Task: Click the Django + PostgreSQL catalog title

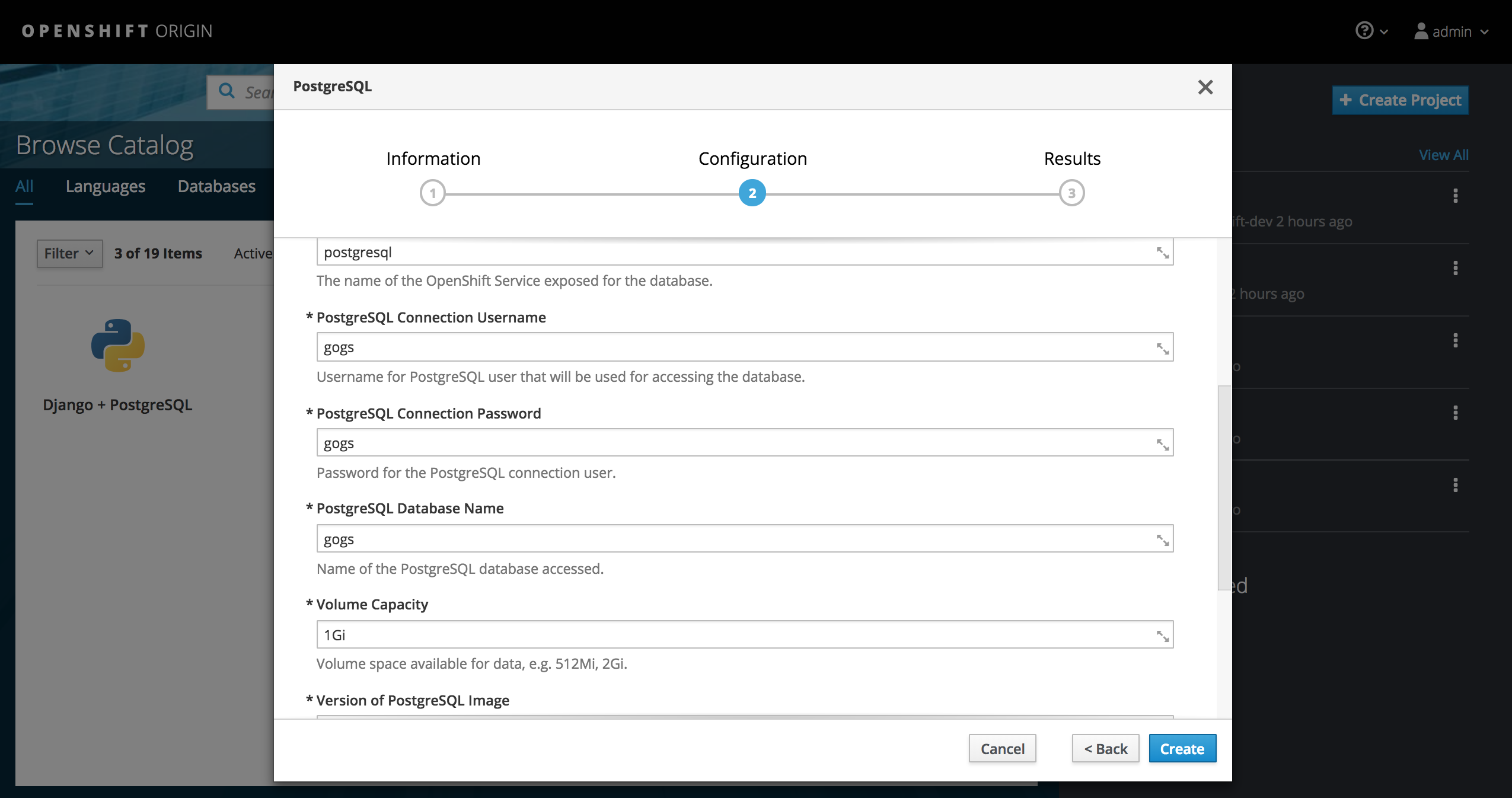Action: click(117, 405)
